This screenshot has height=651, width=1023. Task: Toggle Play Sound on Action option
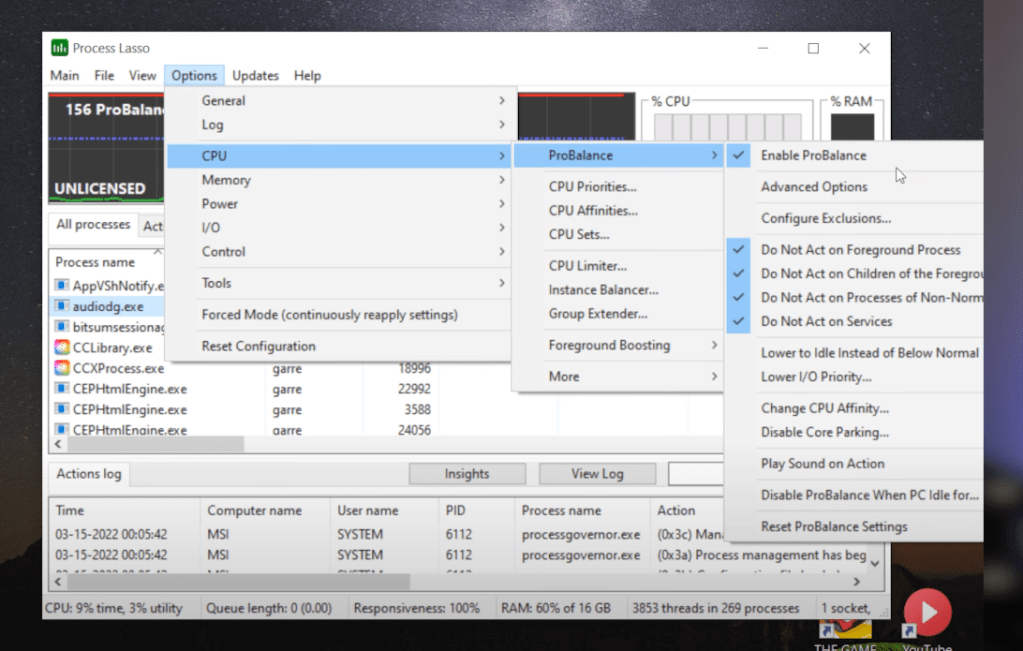tap(854, 464)
